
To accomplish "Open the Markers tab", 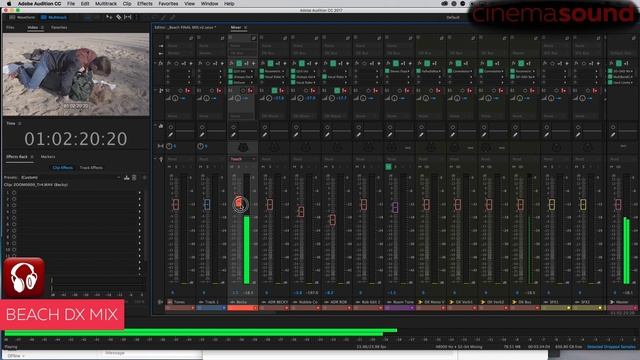I will [48, 157].
